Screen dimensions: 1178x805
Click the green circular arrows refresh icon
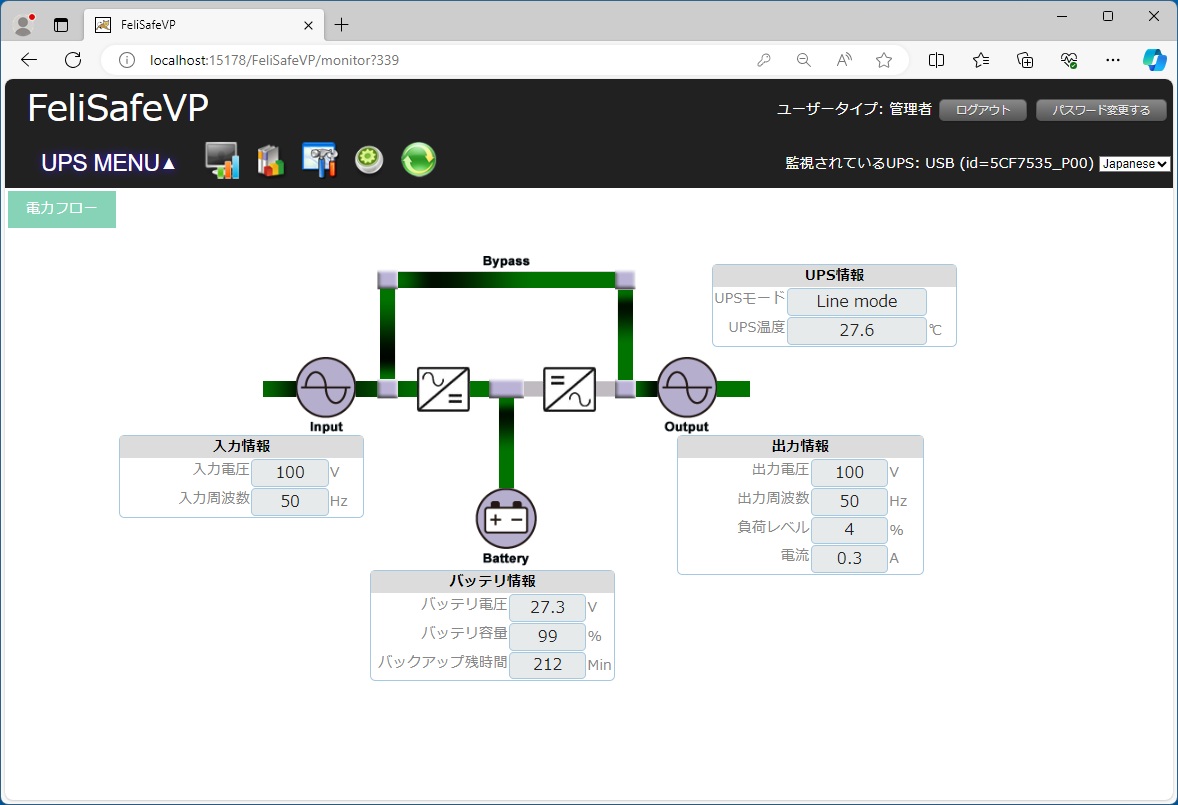(418, 160)
